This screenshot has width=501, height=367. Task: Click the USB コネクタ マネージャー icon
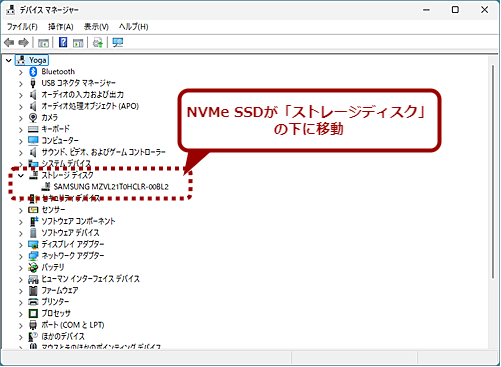33,83
